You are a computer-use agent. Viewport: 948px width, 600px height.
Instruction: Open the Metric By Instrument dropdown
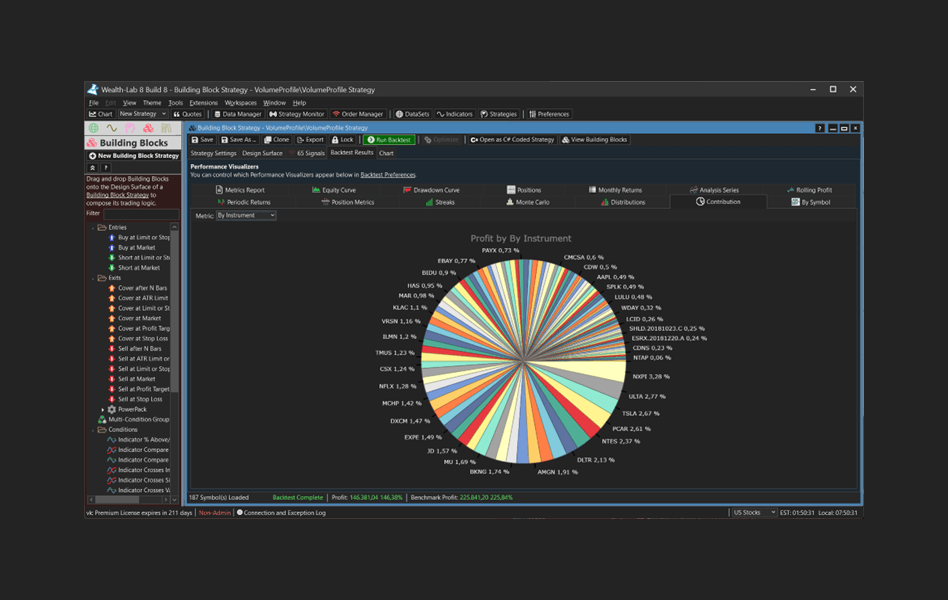coord(246,215)
